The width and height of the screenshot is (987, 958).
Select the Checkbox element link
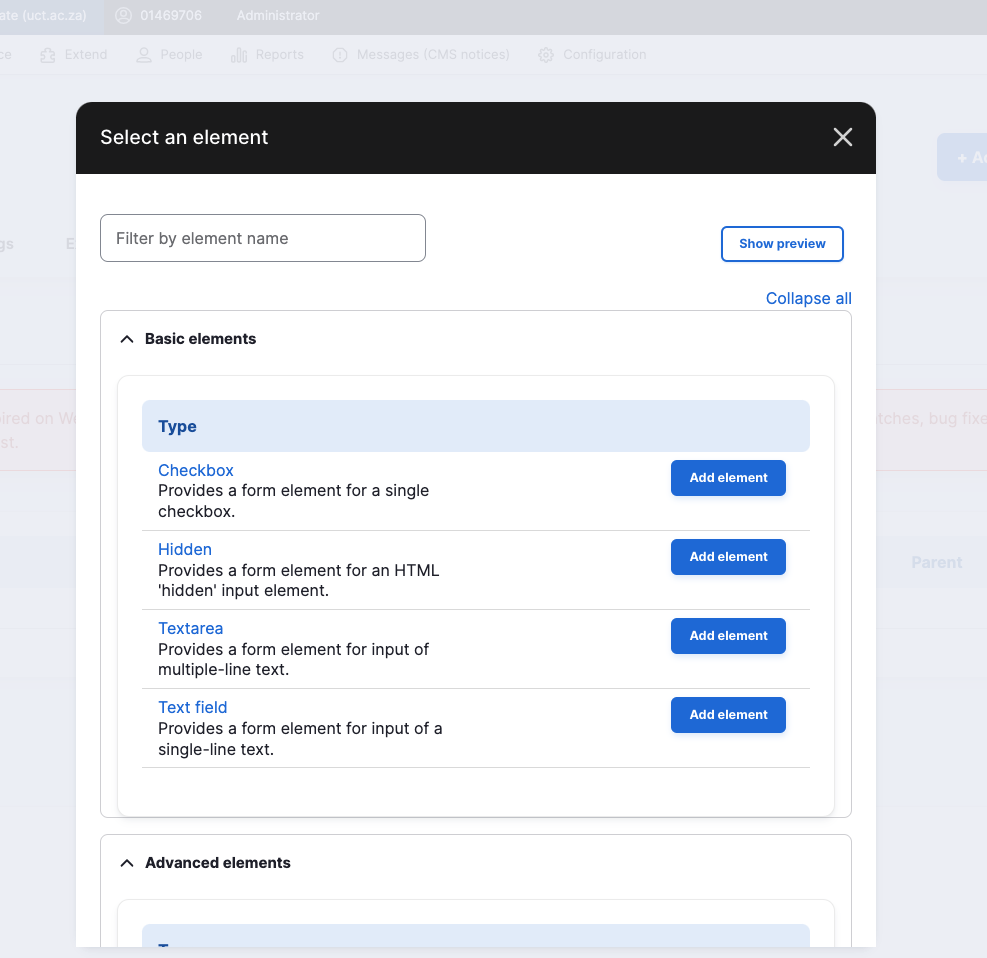[x=195, y=470]
